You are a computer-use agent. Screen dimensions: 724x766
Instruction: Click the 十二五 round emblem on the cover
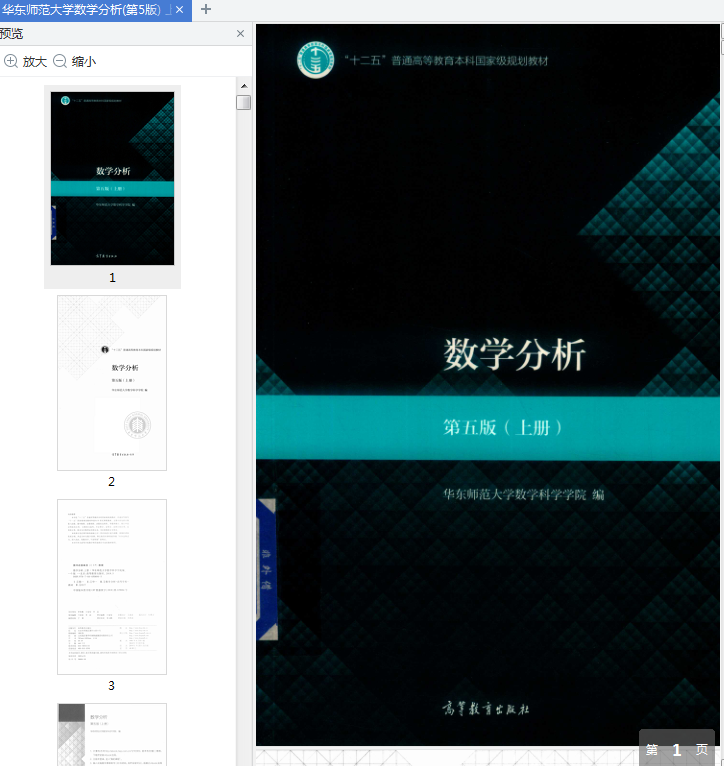tap(316, 60)
